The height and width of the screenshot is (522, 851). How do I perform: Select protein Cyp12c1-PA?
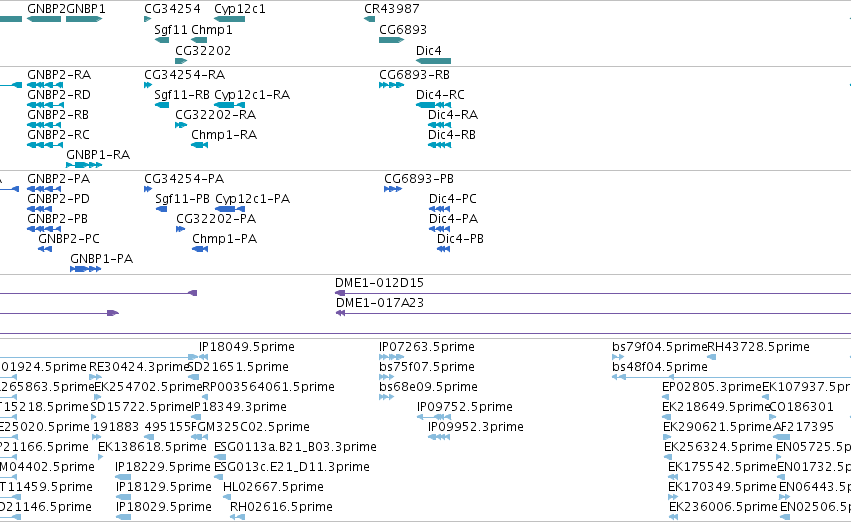[x=252, y=199]
